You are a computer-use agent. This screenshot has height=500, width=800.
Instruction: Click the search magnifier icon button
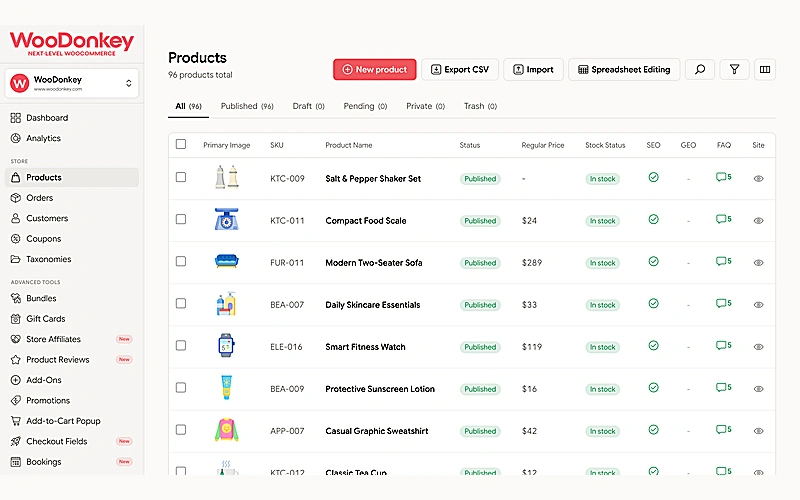(699, 69)
